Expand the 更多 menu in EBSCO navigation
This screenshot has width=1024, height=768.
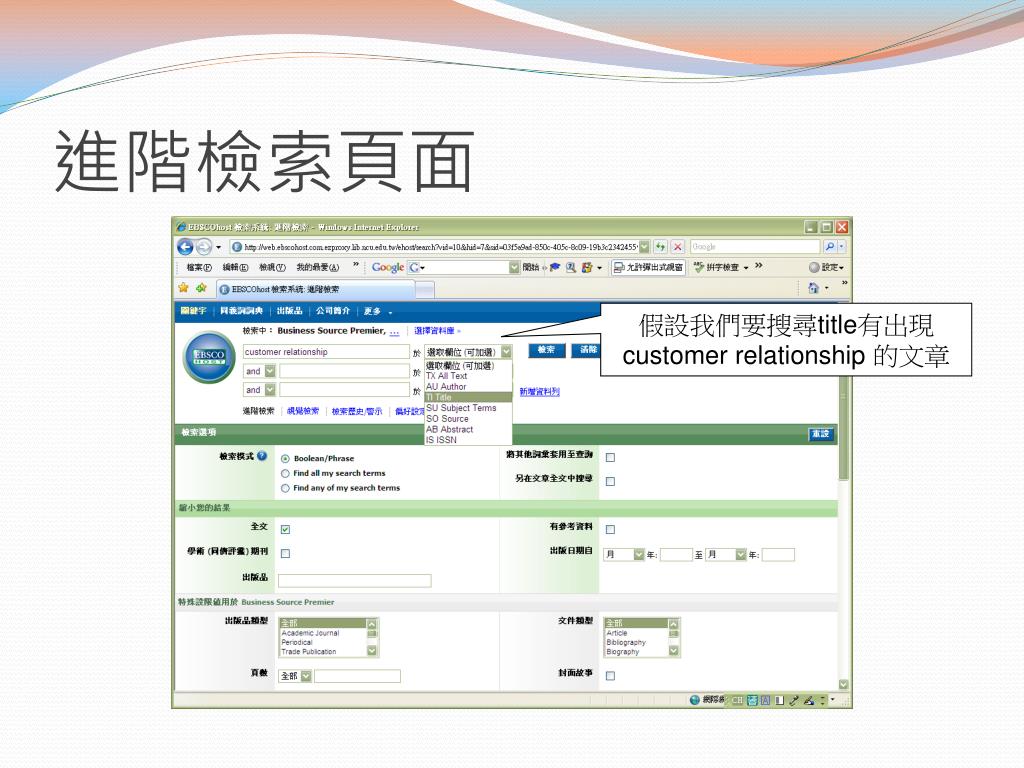(x=378, y=312)
